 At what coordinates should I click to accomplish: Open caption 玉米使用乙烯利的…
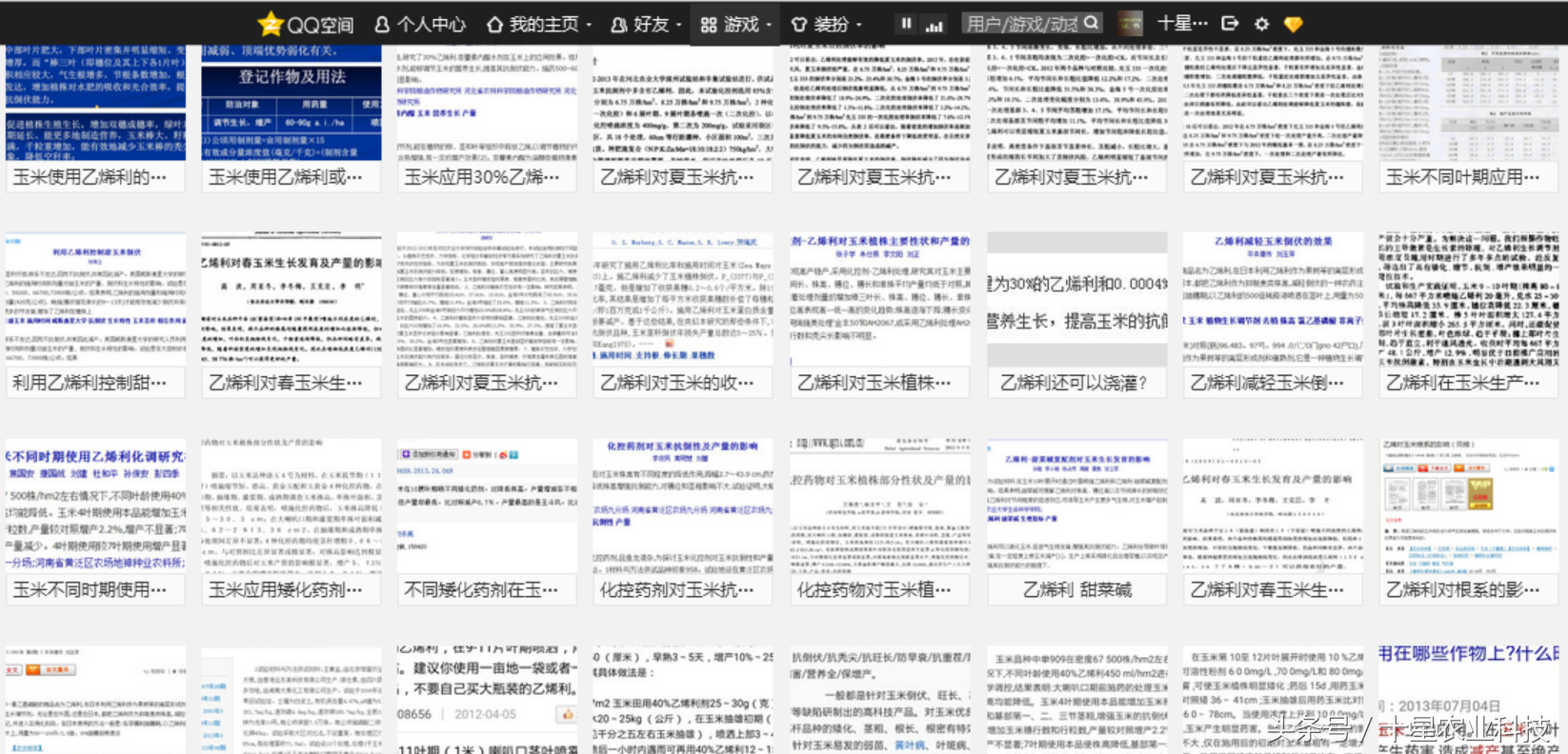pos(89,177)
